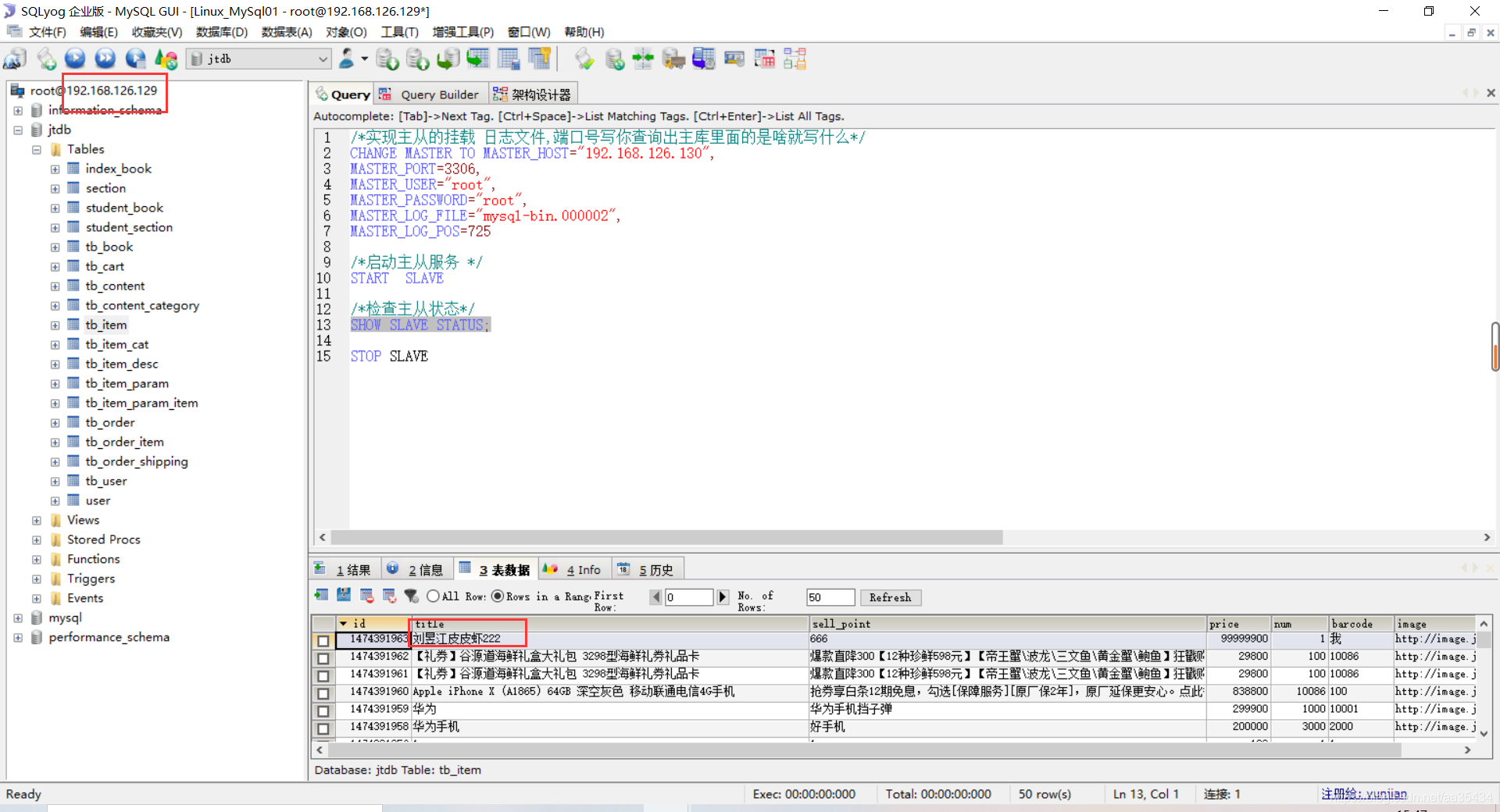1500x812 pixels.
Task: Click the filter funnel icon in data toolbar
Action: tap(412, 596)
